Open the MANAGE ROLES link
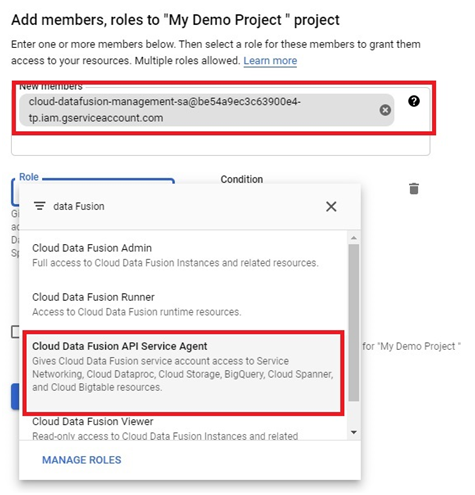Image resolution: width=475 pixels, height=495 pixels. click(x=82, y=460)
